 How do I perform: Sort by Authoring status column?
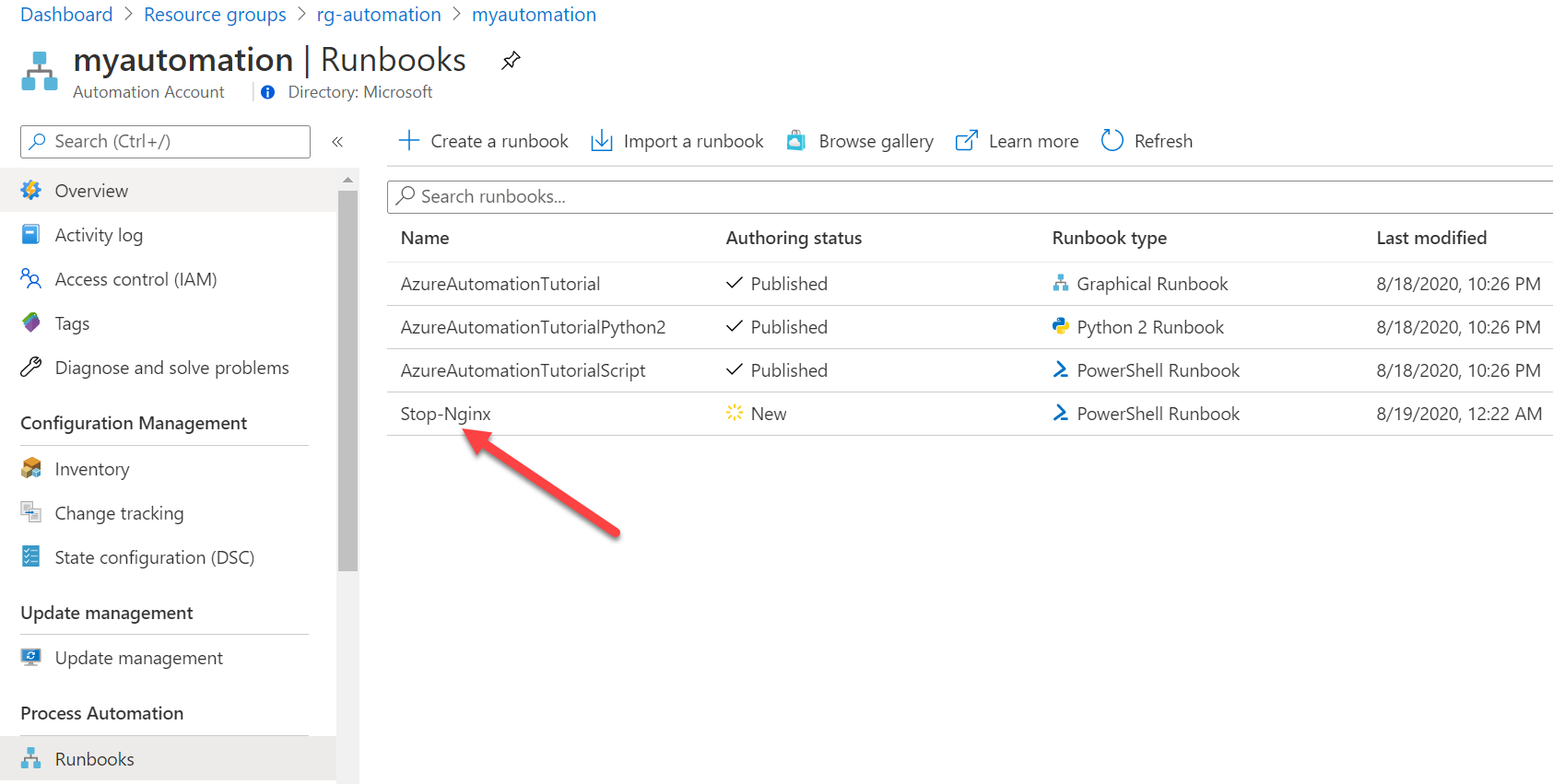(794, 238)
